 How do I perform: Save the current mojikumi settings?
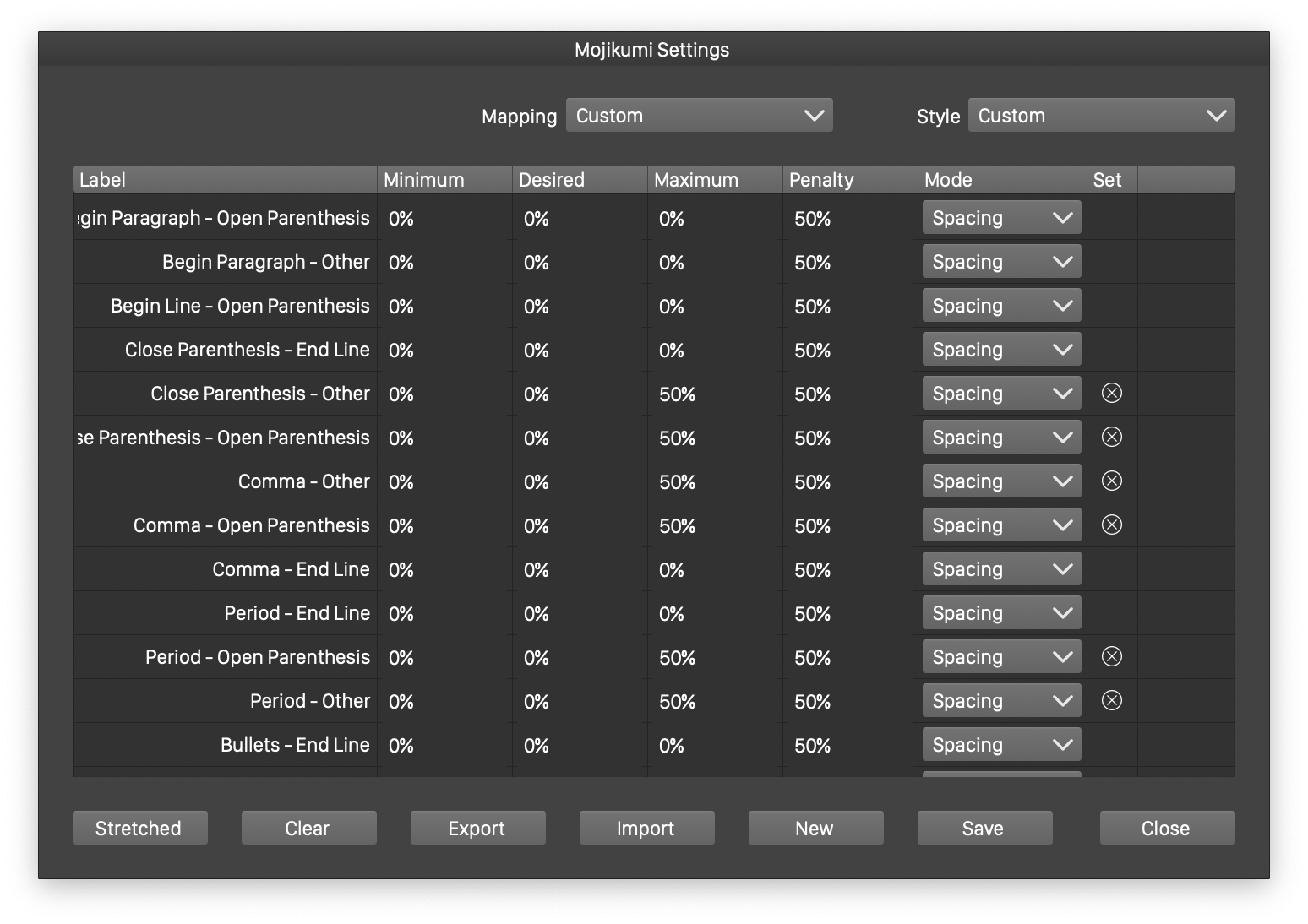click(984, 828)
